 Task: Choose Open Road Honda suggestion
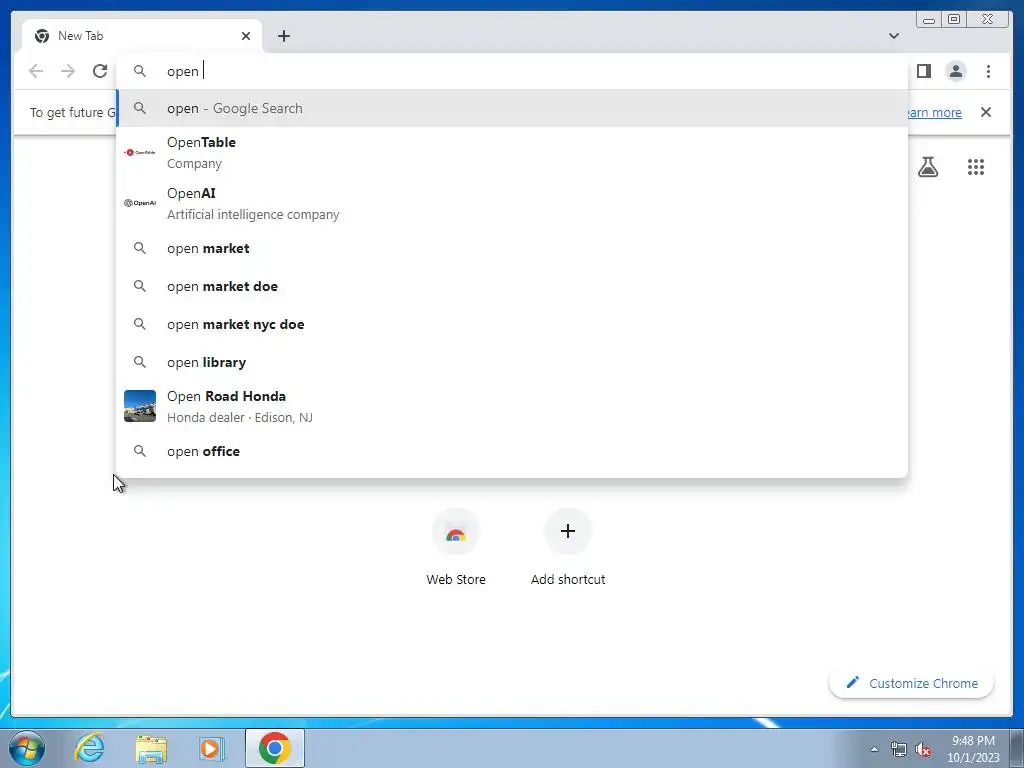(x=512, y=406)
